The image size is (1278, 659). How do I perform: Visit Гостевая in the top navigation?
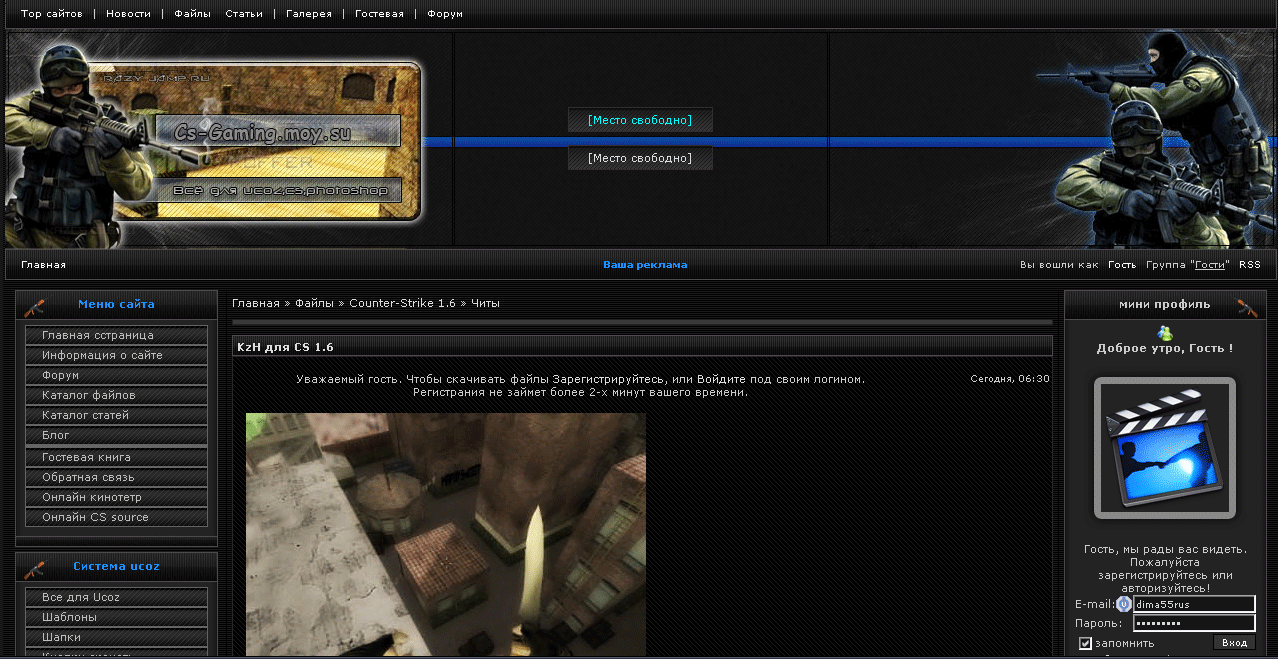(379, 14)
